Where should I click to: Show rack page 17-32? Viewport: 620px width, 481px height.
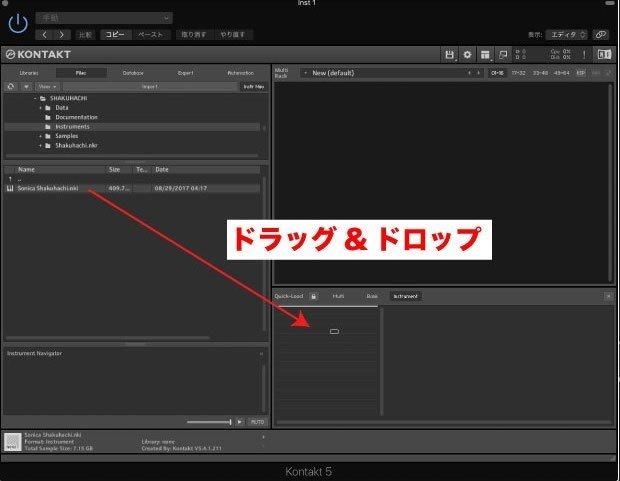pos(518,73)
